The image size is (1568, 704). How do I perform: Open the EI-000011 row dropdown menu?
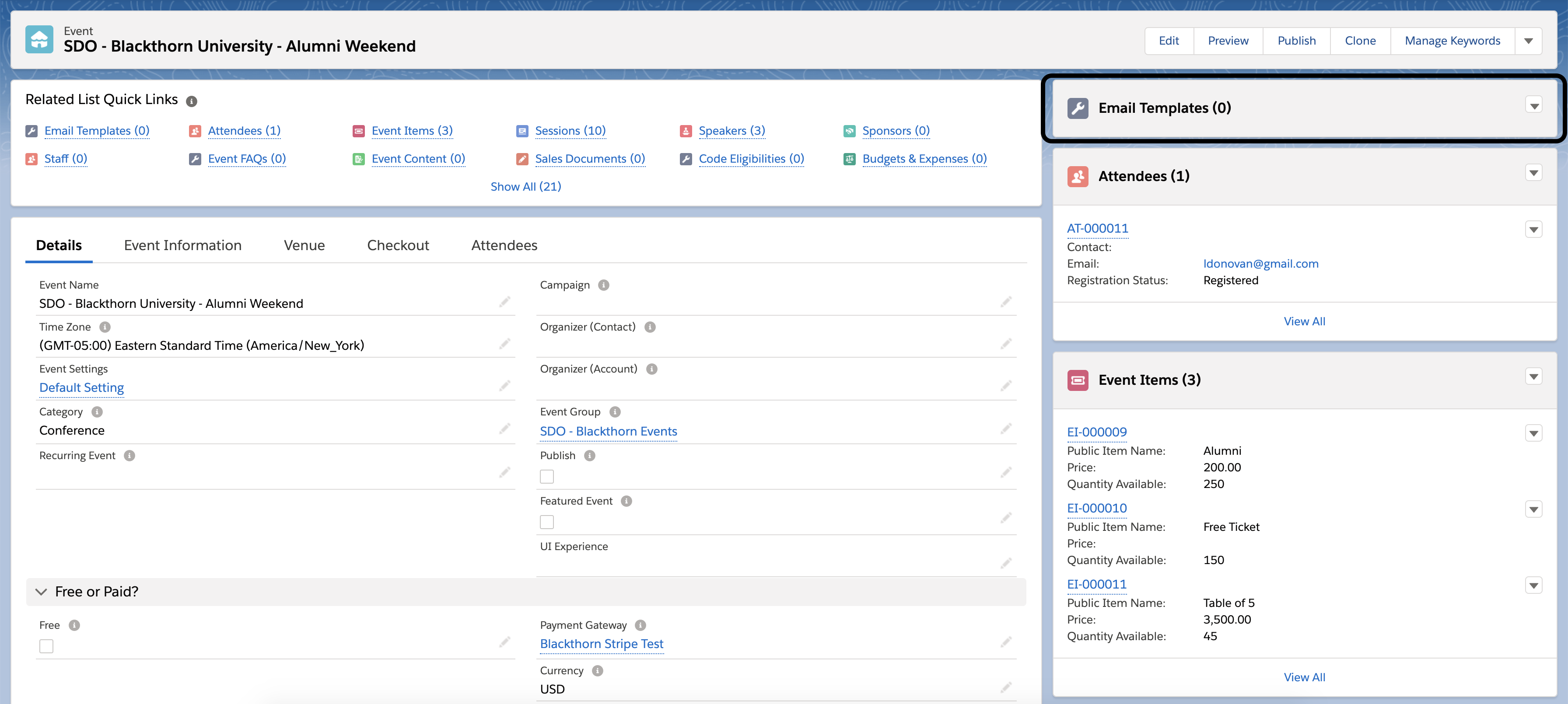[1534, 586]
